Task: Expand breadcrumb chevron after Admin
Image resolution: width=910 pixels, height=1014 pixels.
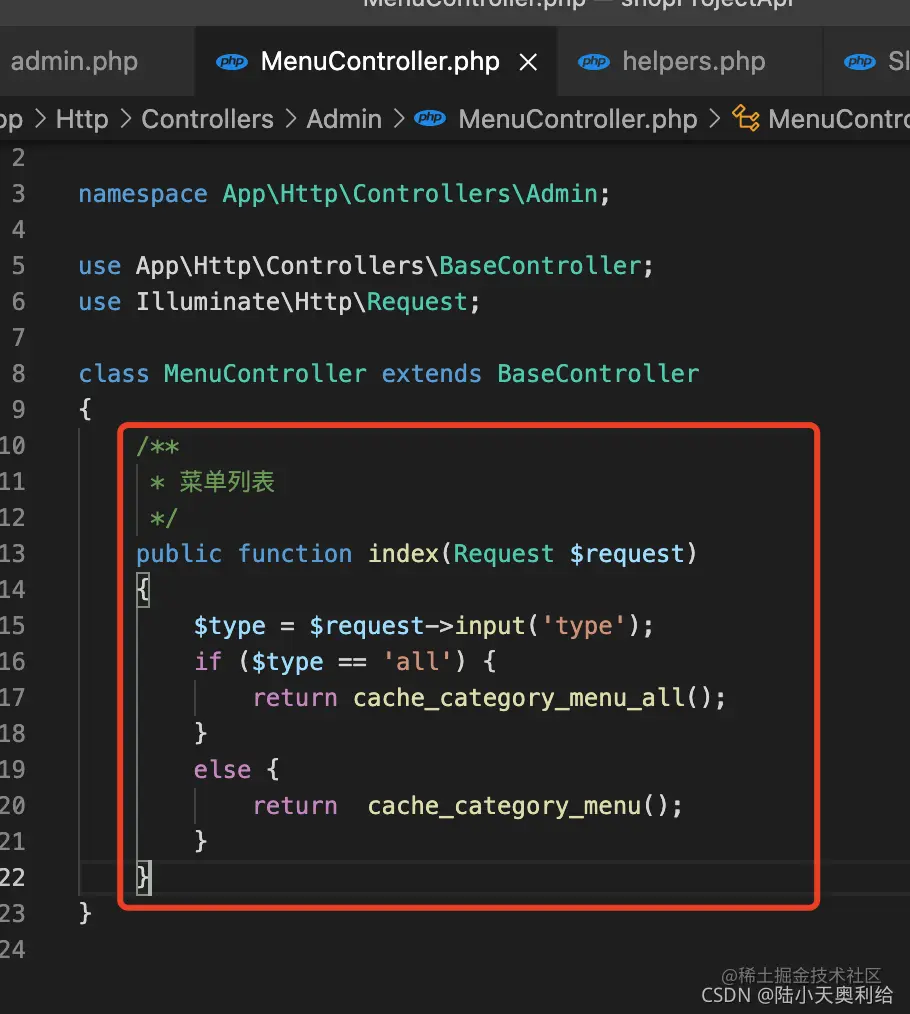Action: pos(398,119)
